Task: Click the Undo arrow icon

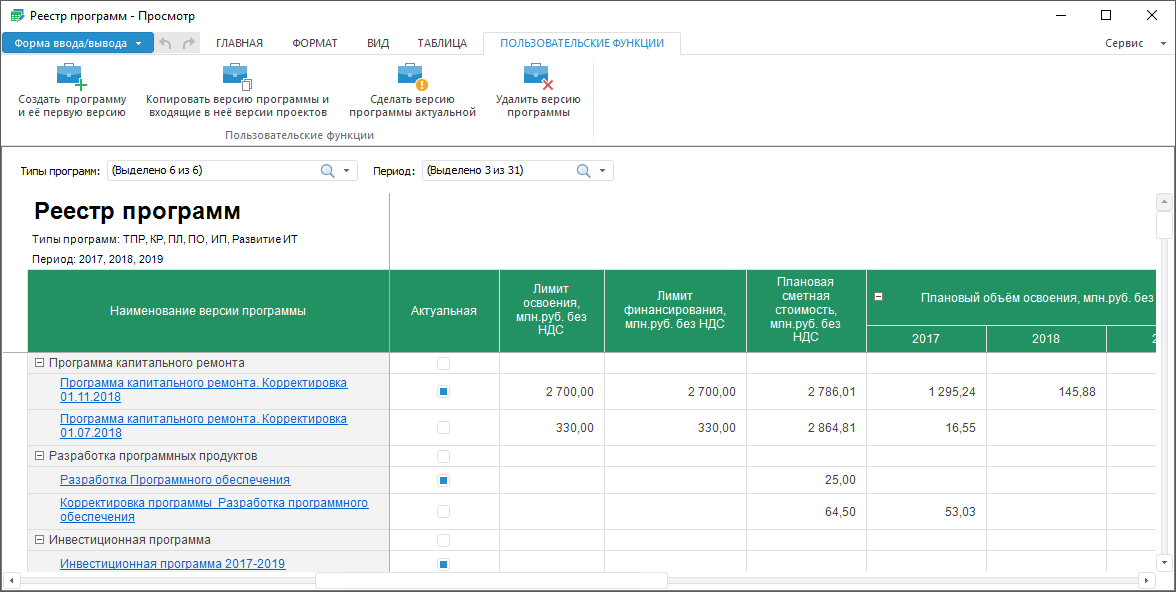Action: click(x=166, y=43)
